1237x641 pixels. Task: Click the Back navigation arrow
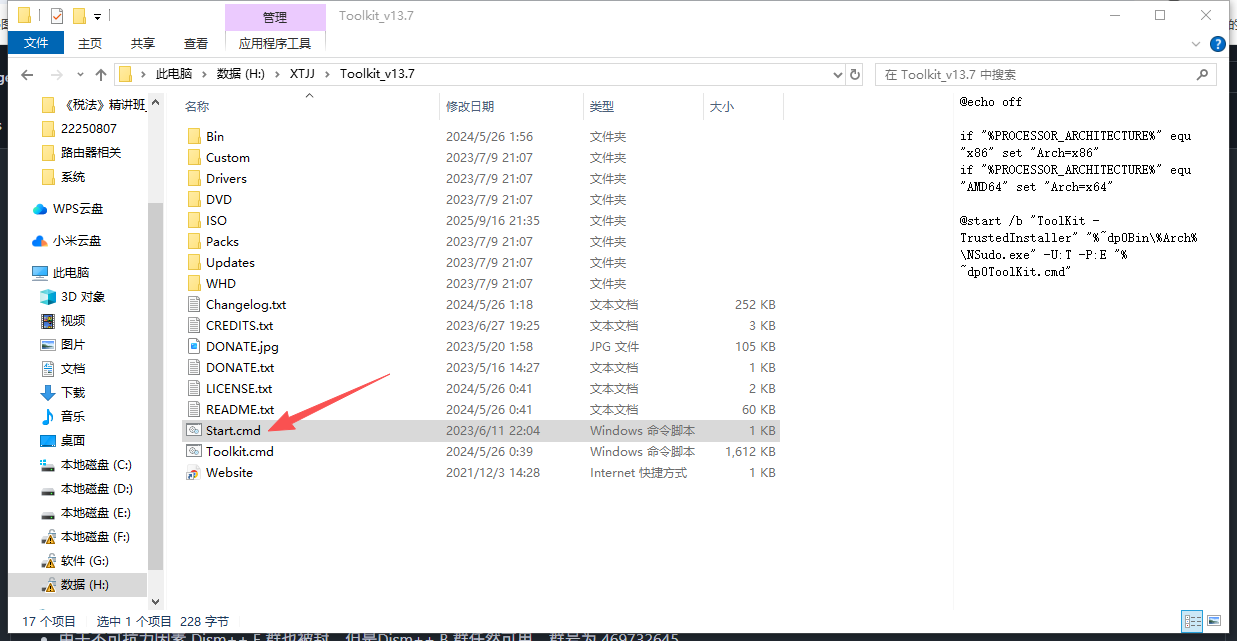click(x=27, y=75)
